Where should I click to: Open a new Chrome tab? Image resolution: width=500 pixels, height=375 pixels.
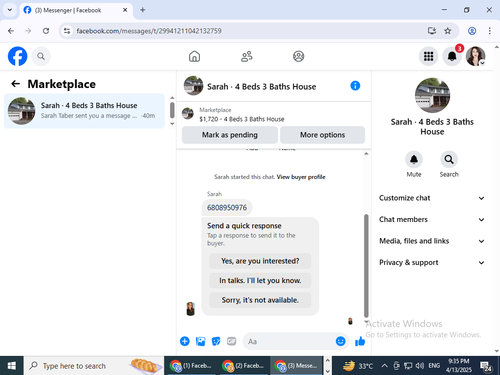point(143,10)
